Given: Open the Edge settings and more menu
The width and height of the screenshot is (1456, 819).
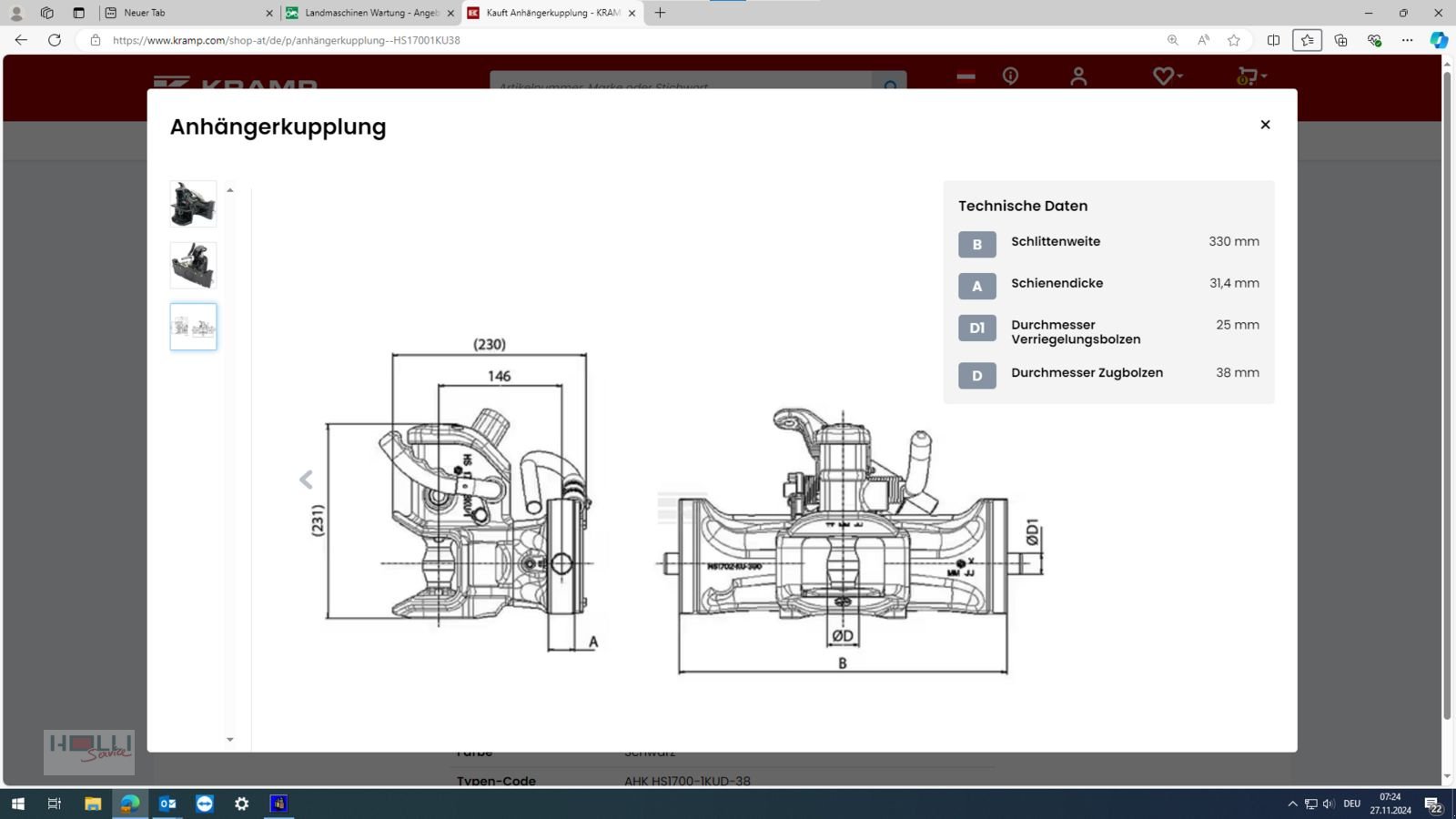Looking at the screenshot, I should tap(1407, 40).
